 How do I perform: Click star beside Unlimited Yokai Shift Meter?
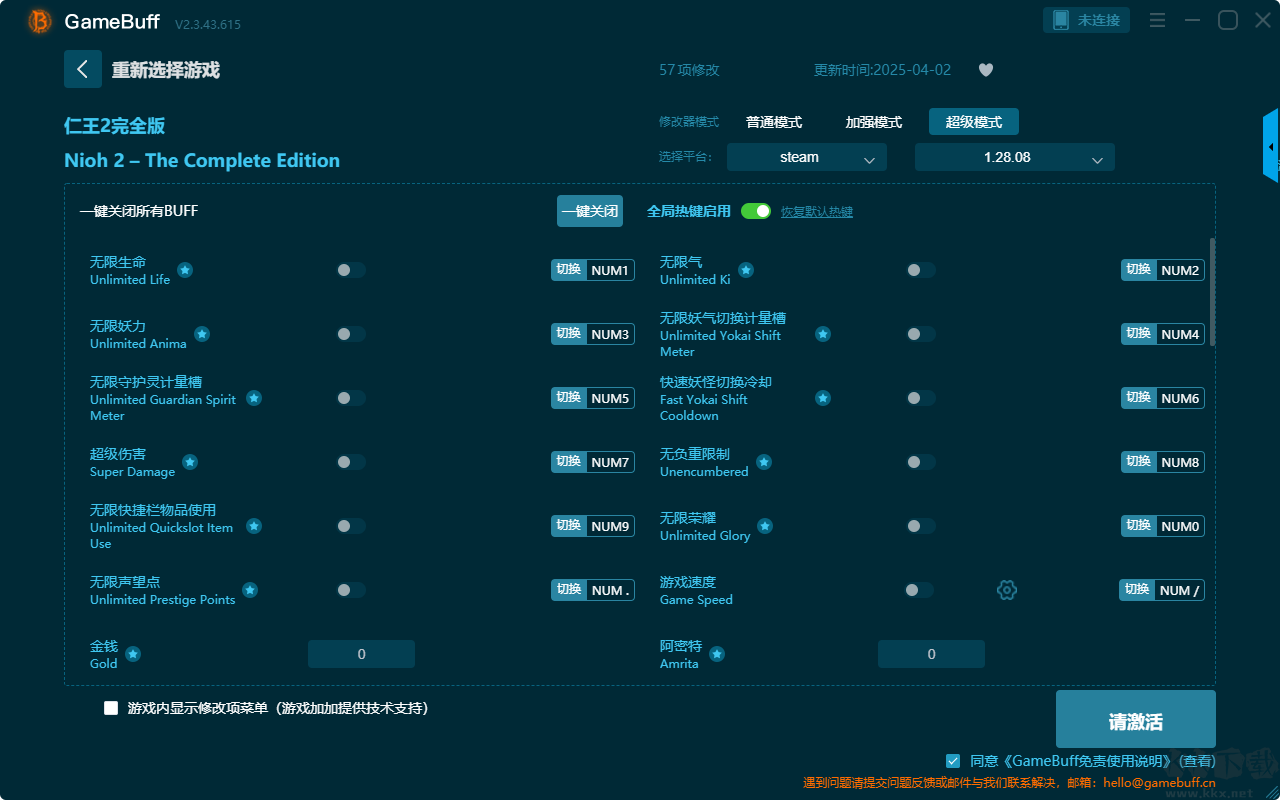tap(823, 334)
